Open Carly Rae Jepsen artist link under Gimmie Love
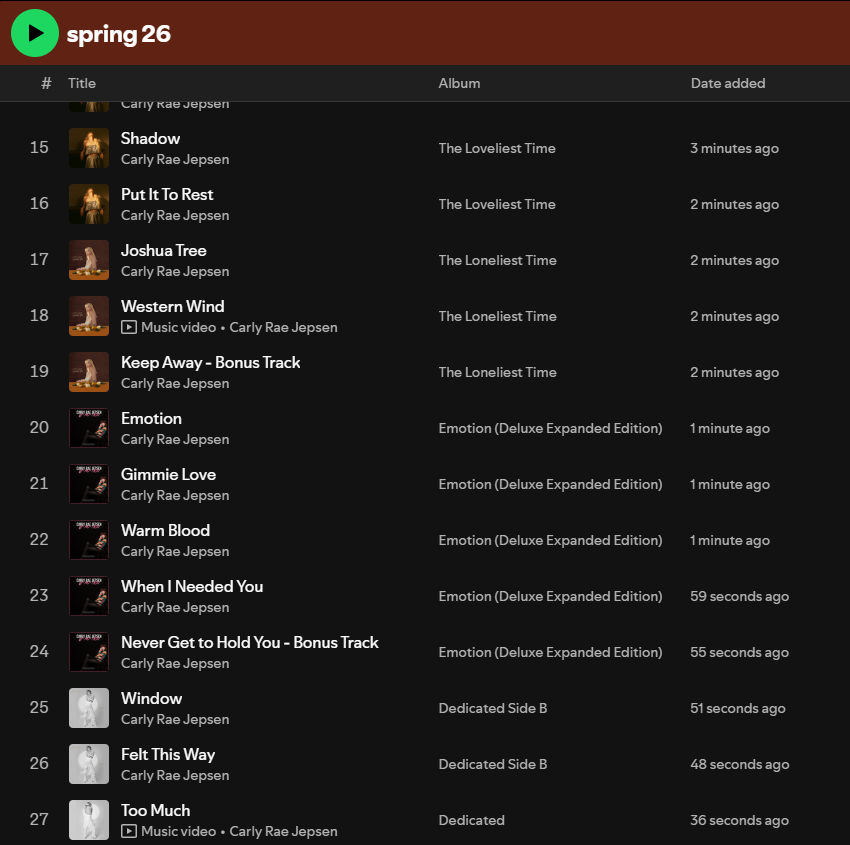Image resolution: width=850 pixels, height=845 pixels. [x=175, y=495]
